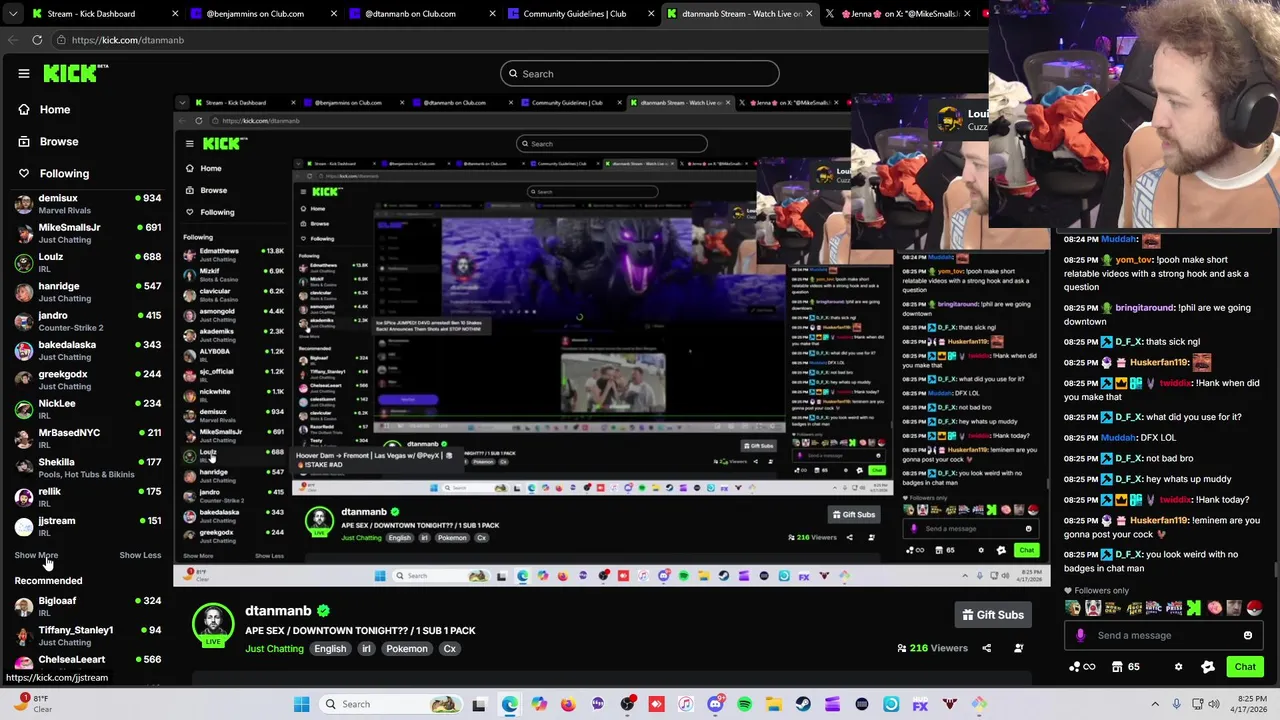Click the Pokemon stream tag
1280x720 pixels.
(x=407, y=649)
